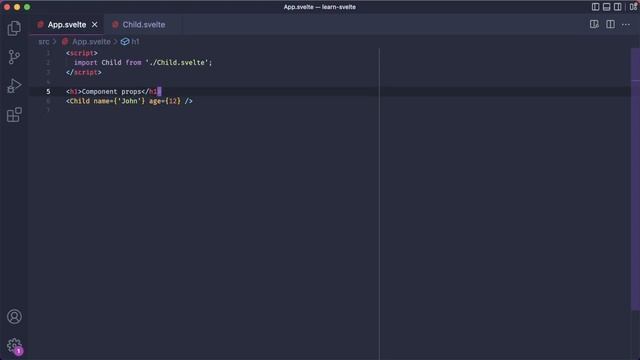Open the Explorer view in the activity bar
Image resolution: width=640 pixels, height=360 pixels.
point(14,28)
